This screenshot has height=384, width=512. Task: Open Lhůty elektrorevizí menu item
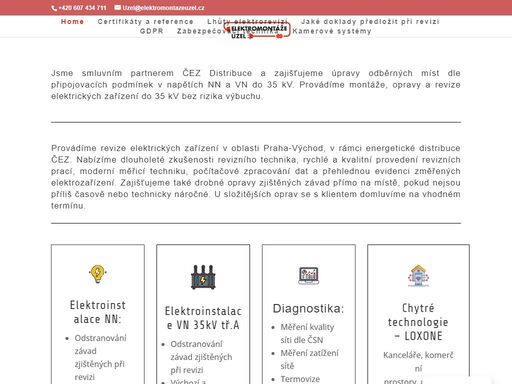point(247,21)
